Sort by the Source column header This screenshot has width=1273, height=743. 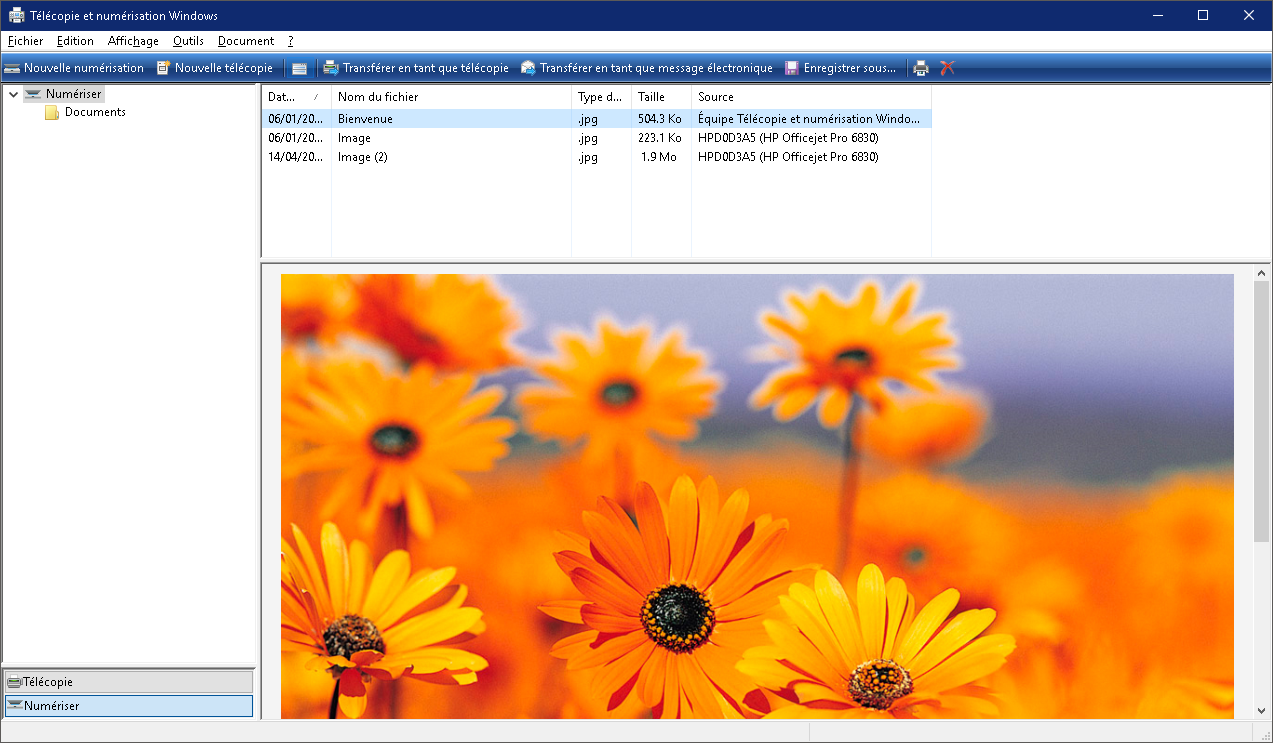(x=811, y=97)
